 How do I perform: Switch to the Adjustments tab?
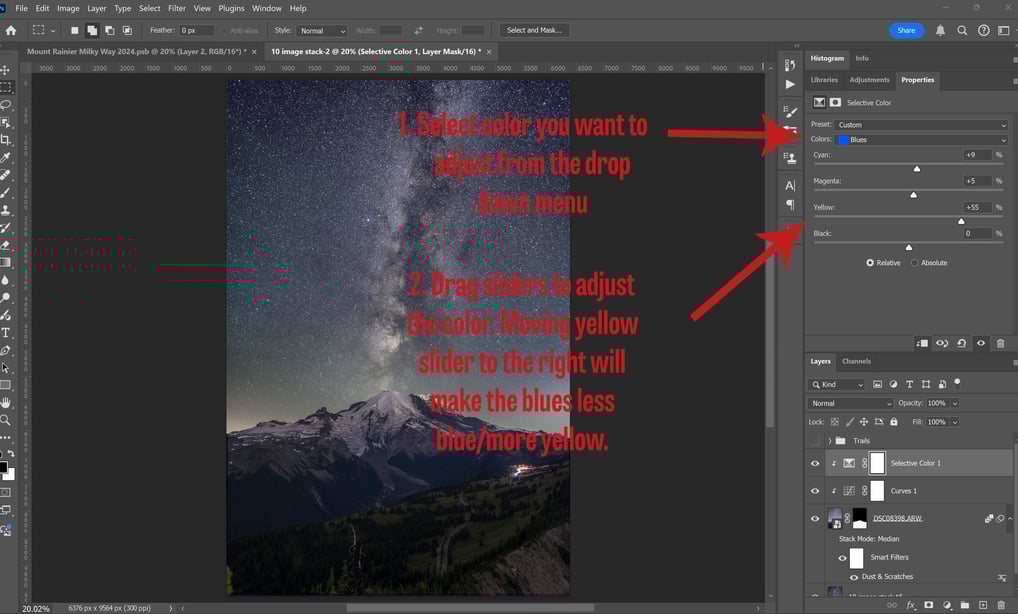869,80
